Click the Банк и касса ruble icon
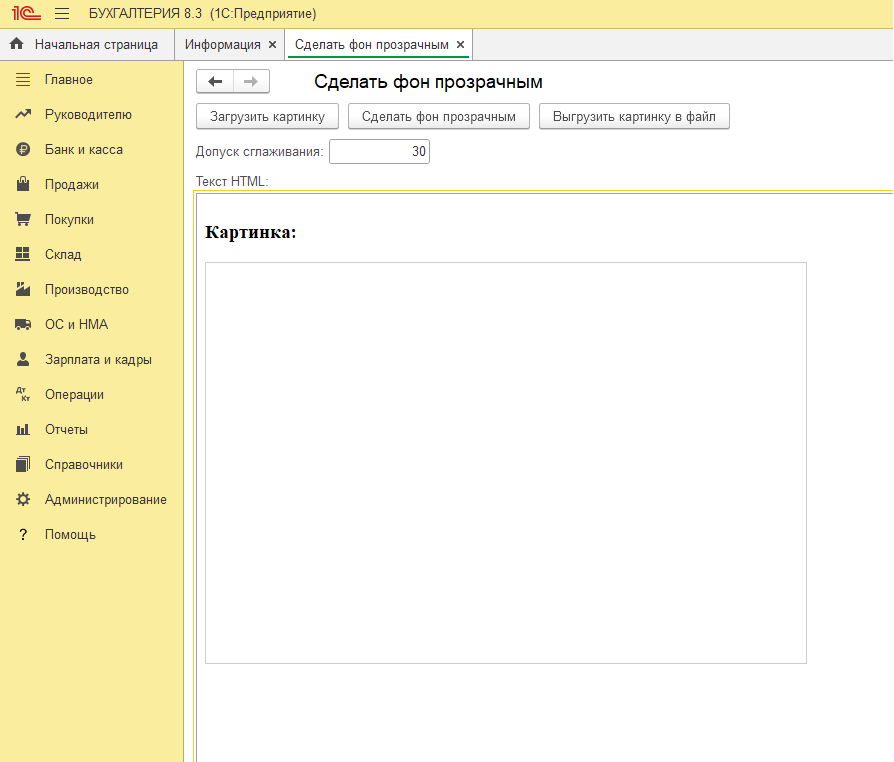 23,149
